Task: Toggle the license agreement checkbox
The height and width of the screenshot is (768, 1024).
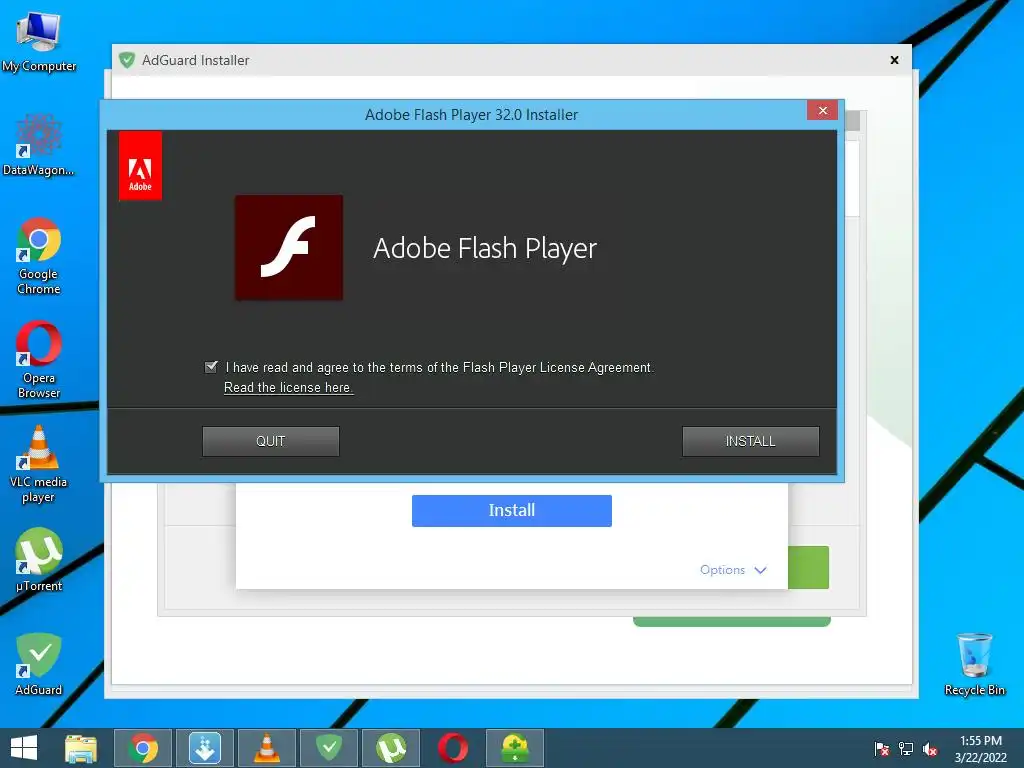Action: point(211,367)
